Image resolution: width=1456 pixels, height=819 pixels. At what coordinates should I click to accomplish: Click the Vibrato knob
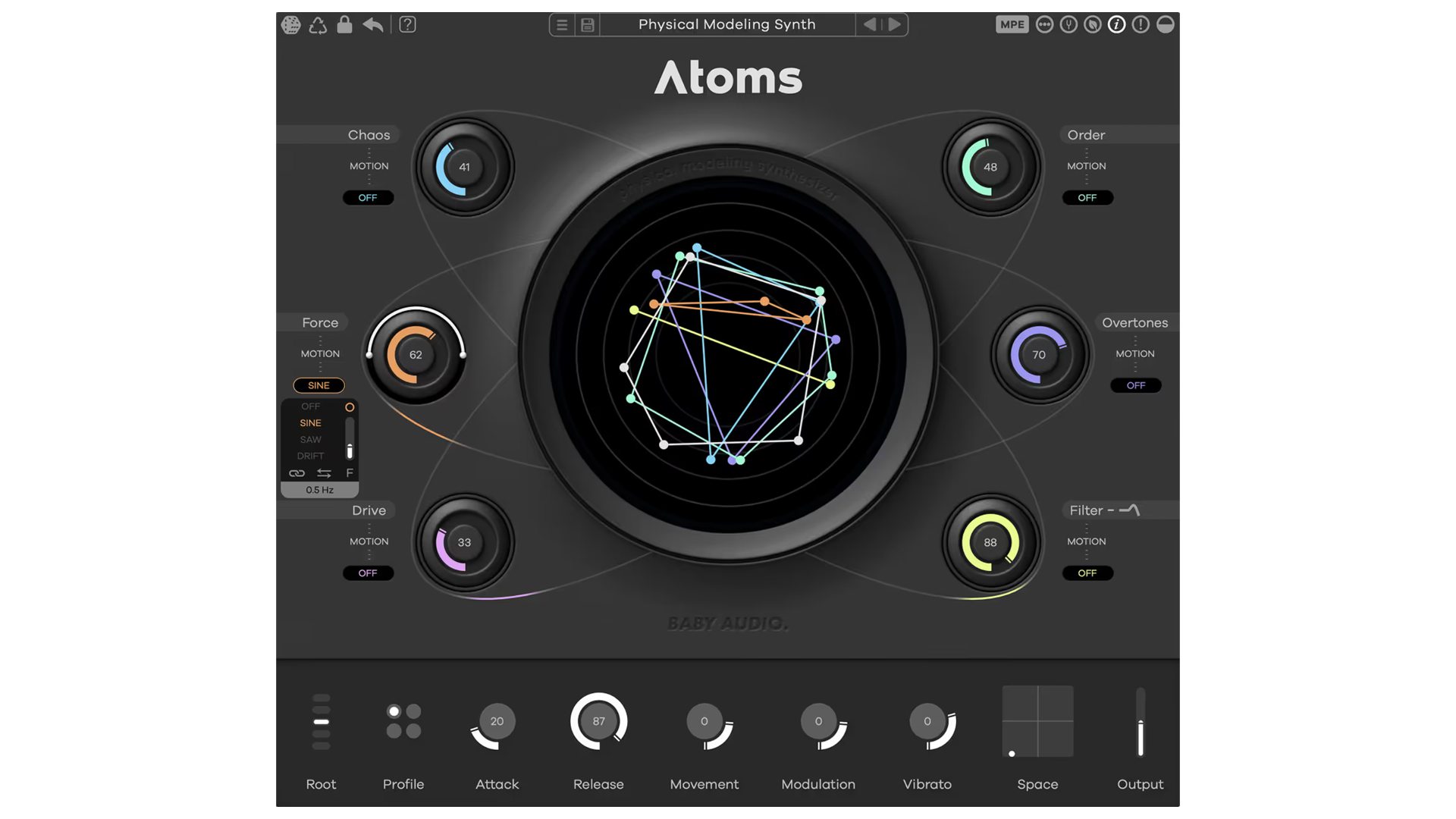pos(927,721)
